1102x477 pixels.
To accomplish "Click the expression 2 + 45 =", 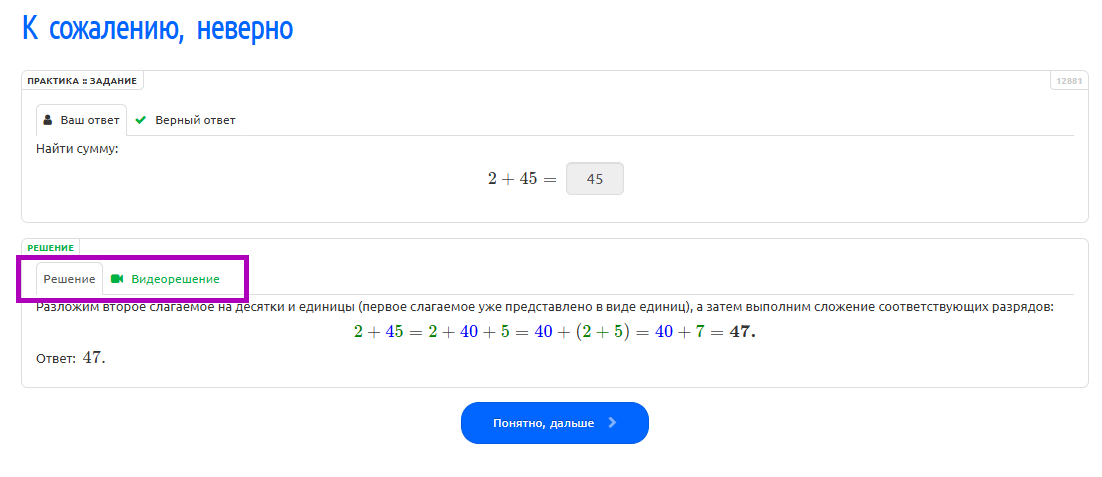I will pyautogui.click(x=522, y=179).
